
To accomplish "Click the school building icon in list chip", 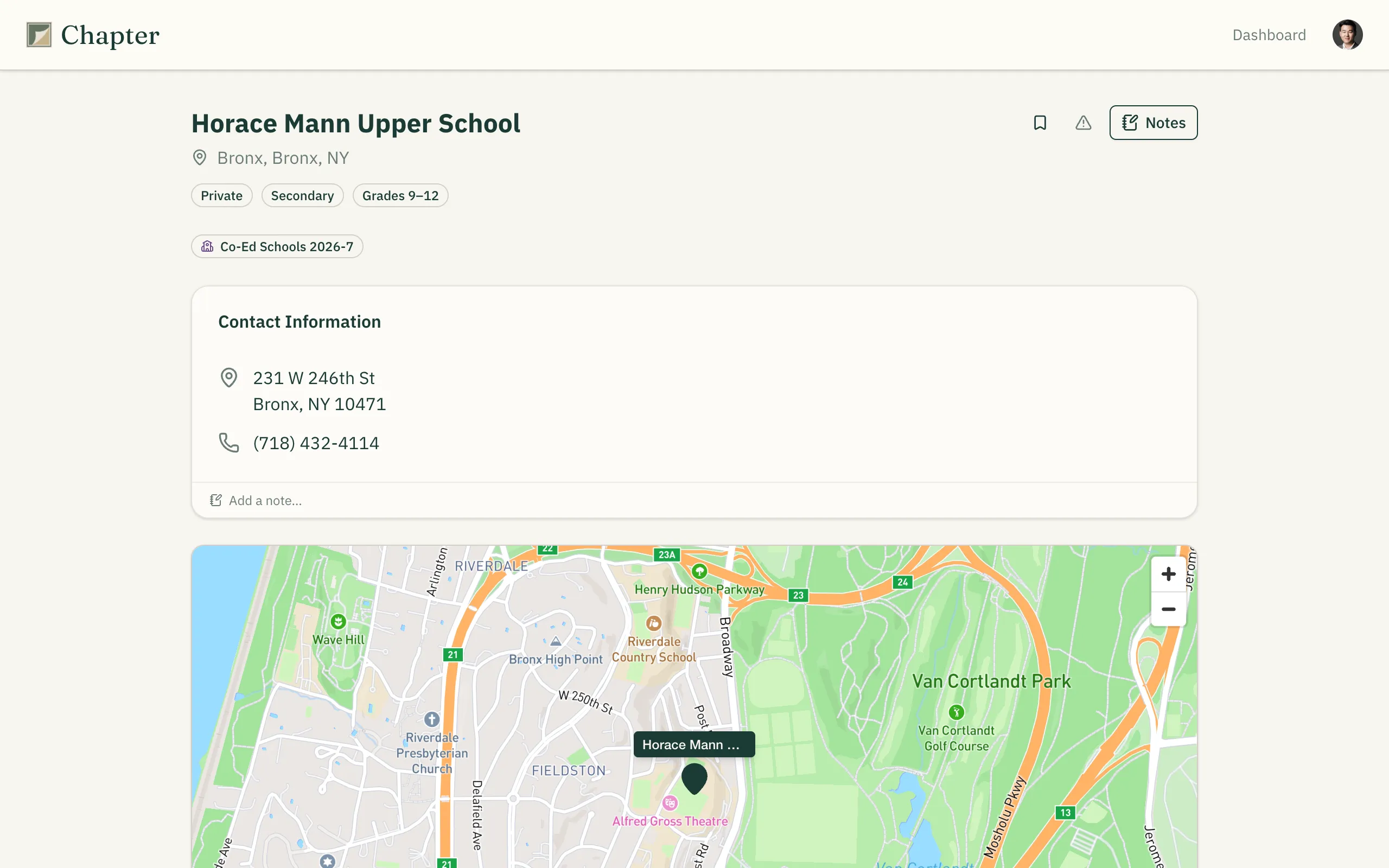I will coord(207,246).
